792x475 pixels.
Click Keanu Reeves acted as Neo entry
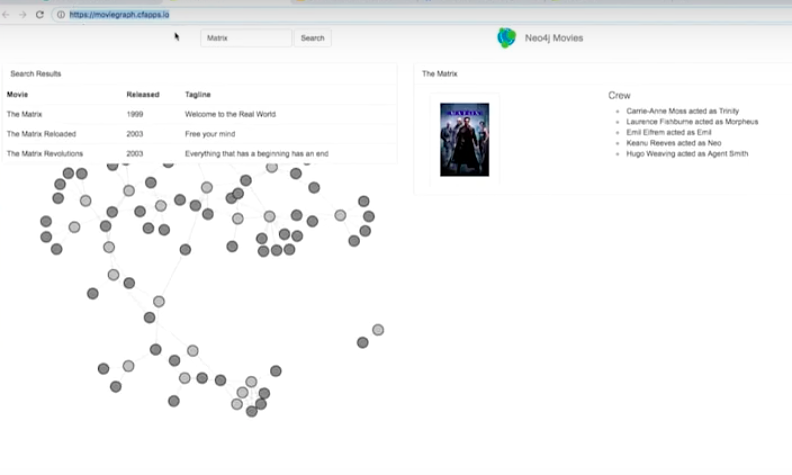coord(674,143)
